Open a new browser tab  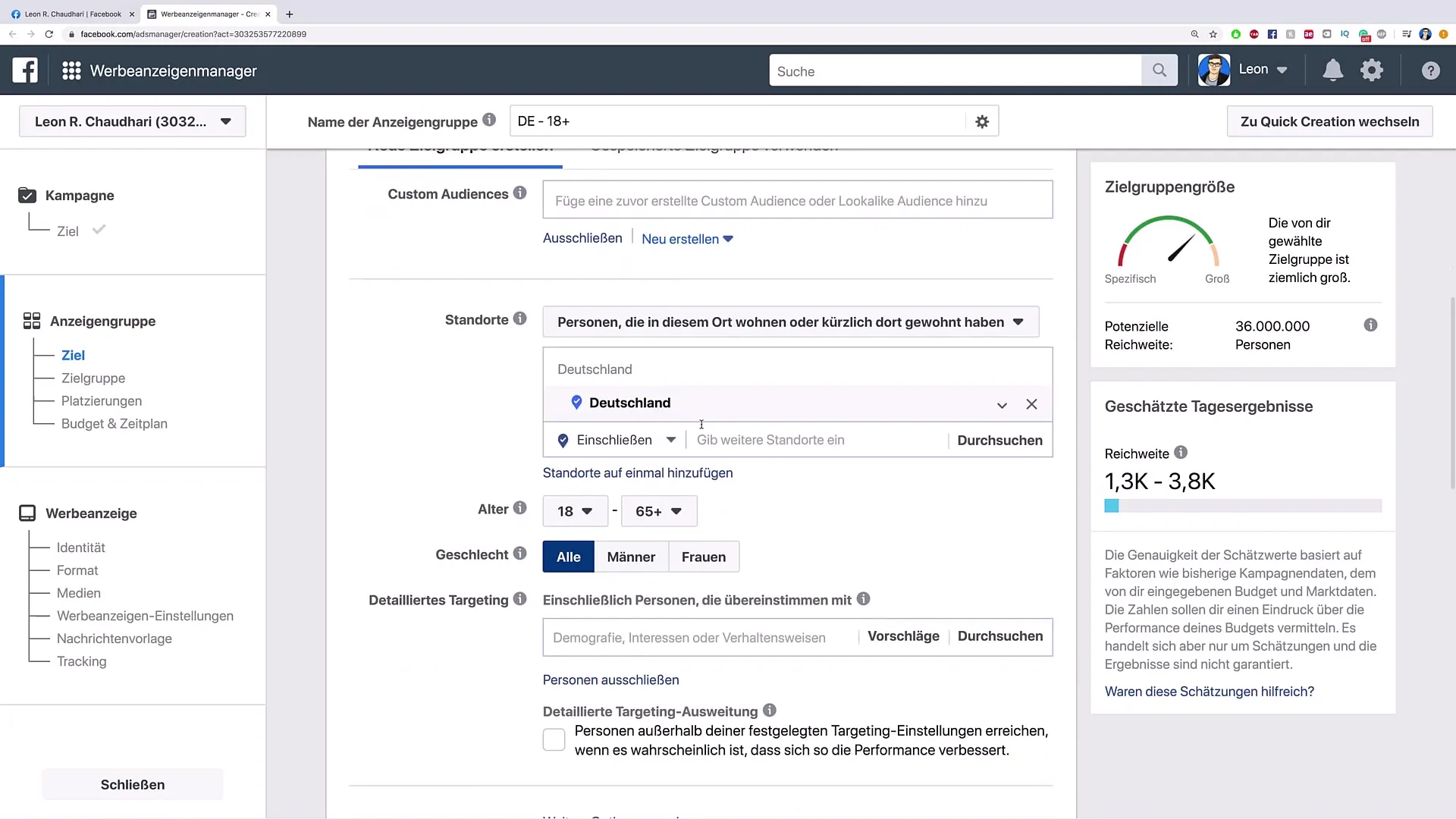[x=290, y=14]
